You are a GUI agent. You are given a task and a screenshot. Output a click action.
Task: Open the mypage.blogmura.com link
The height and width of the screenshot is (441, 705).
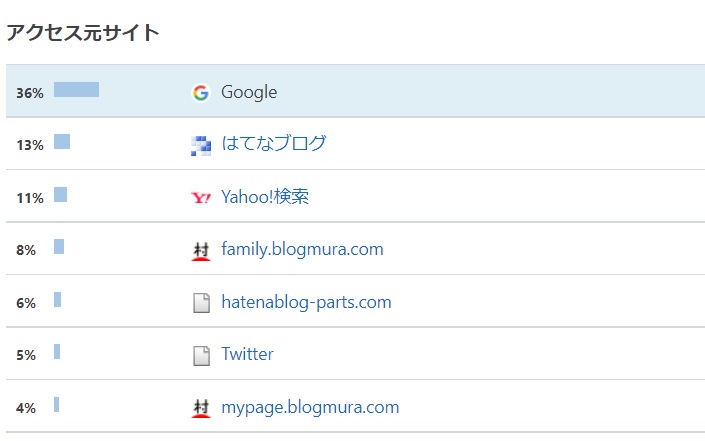[x=310, y=408]
